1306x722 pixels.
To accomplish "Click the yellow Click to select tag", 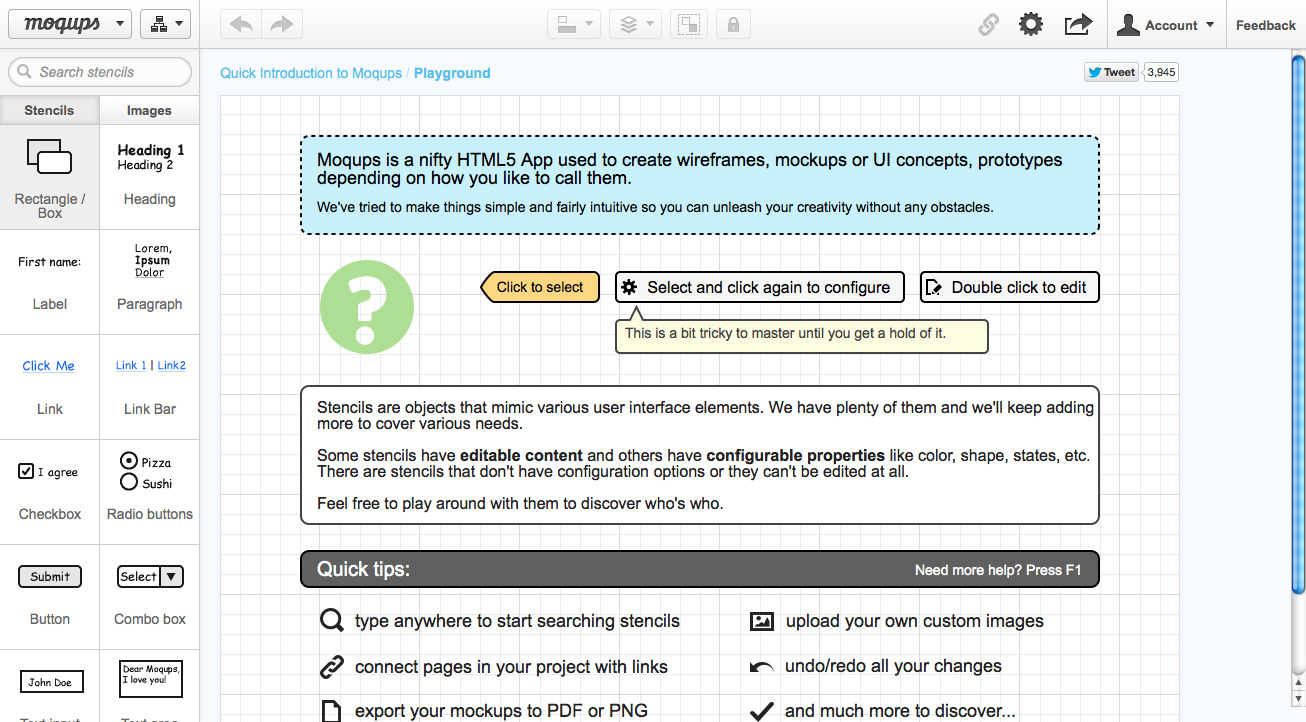I will pyautogui.click(x=540, y=287).
